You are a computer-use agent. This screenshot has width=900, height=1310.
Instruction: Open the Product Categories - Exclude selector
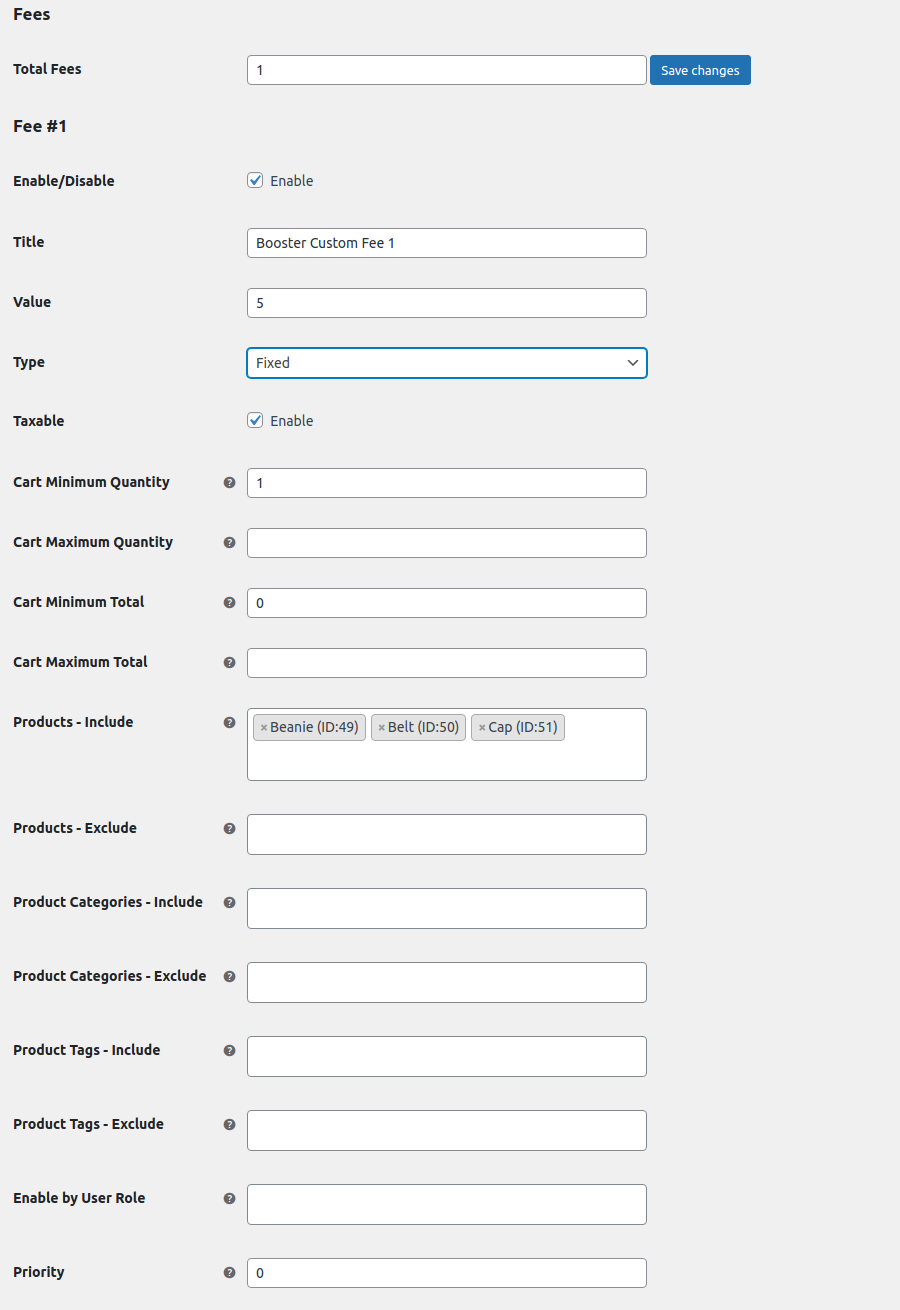[447, 982]
